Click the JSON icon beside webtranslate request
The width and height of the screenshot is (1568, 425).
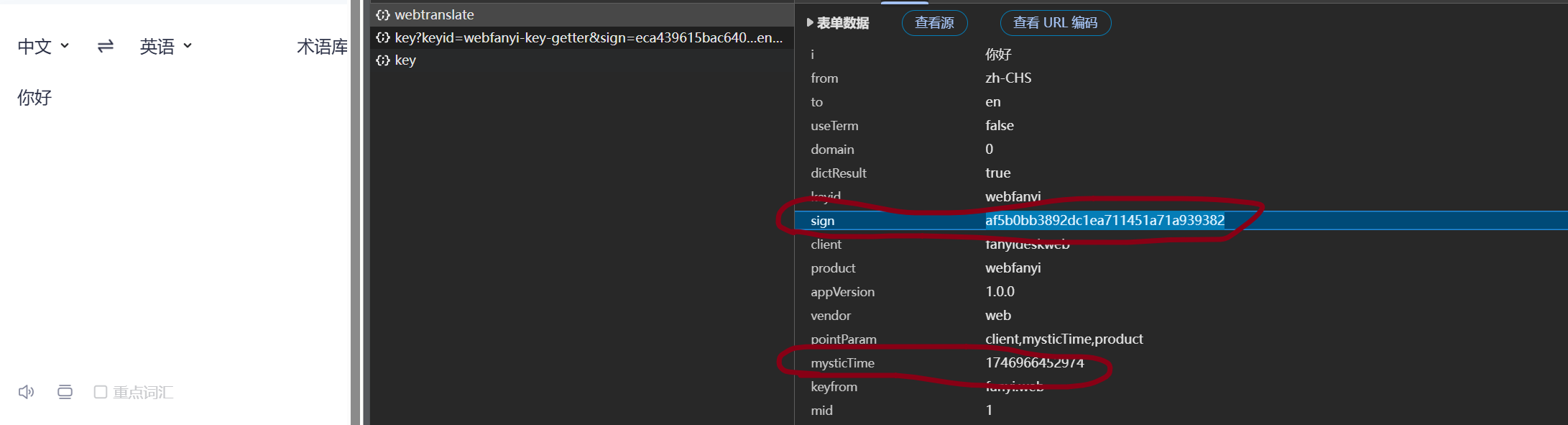click(x=383, y=15)
